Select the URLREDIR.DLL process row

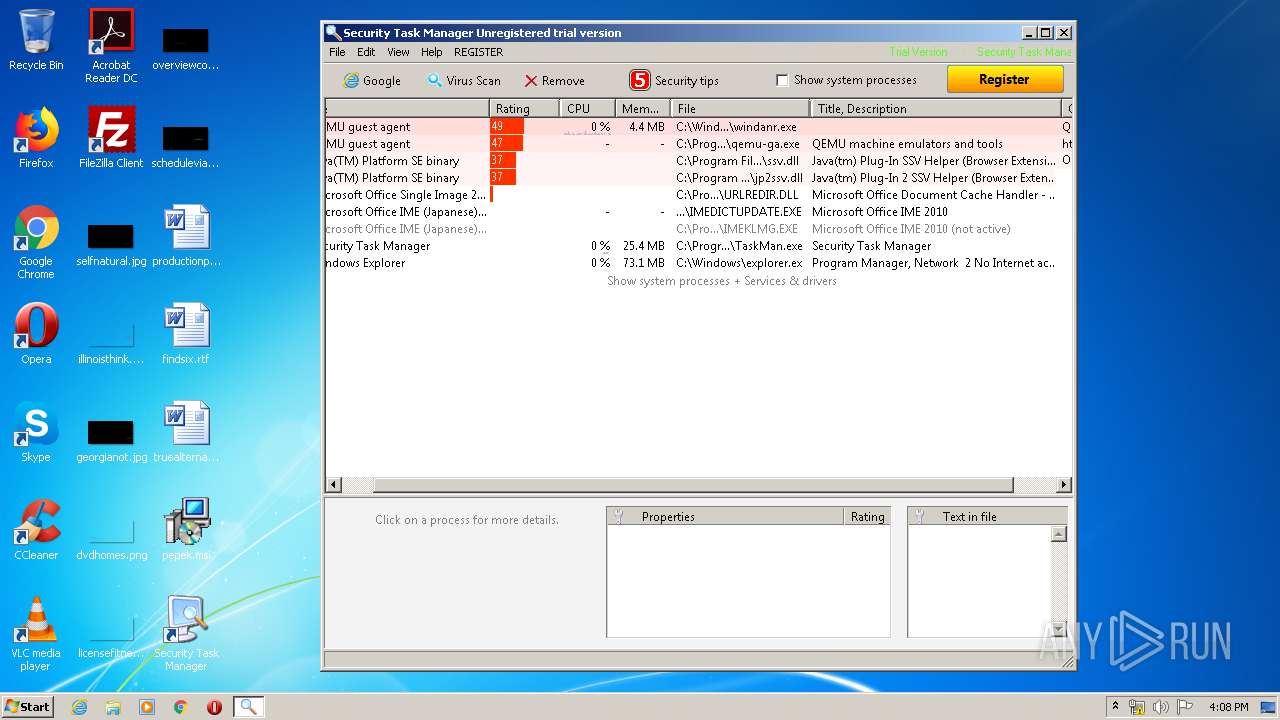click(698, 195)
